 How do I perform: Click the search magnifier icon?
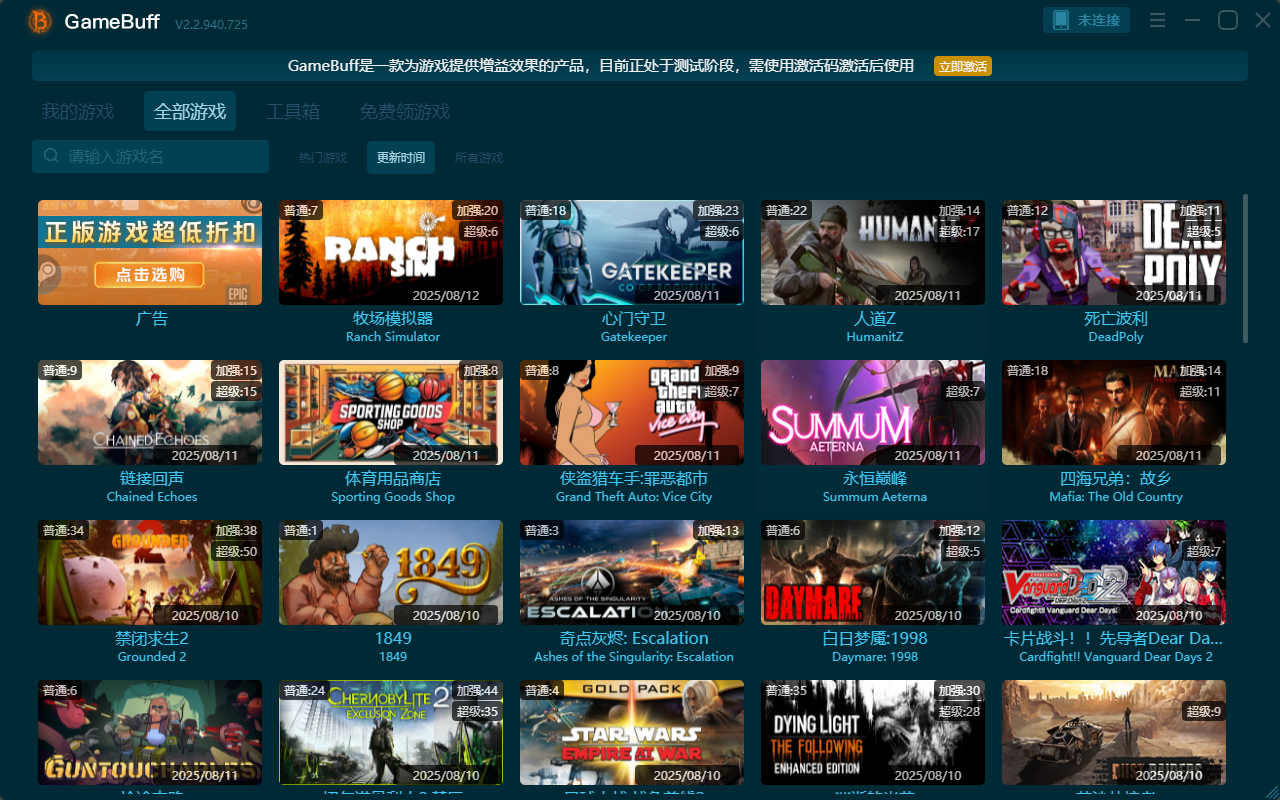51,156
